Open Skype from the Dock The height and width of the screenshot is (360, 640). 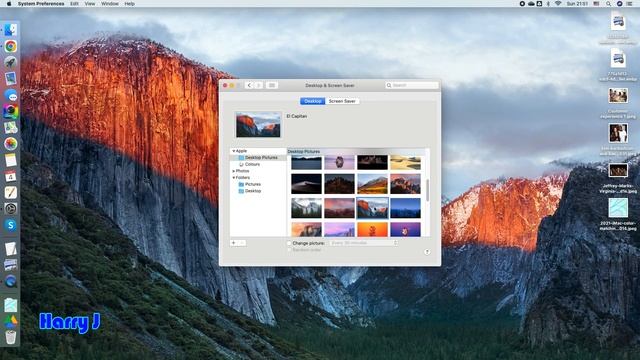(11, 225)
